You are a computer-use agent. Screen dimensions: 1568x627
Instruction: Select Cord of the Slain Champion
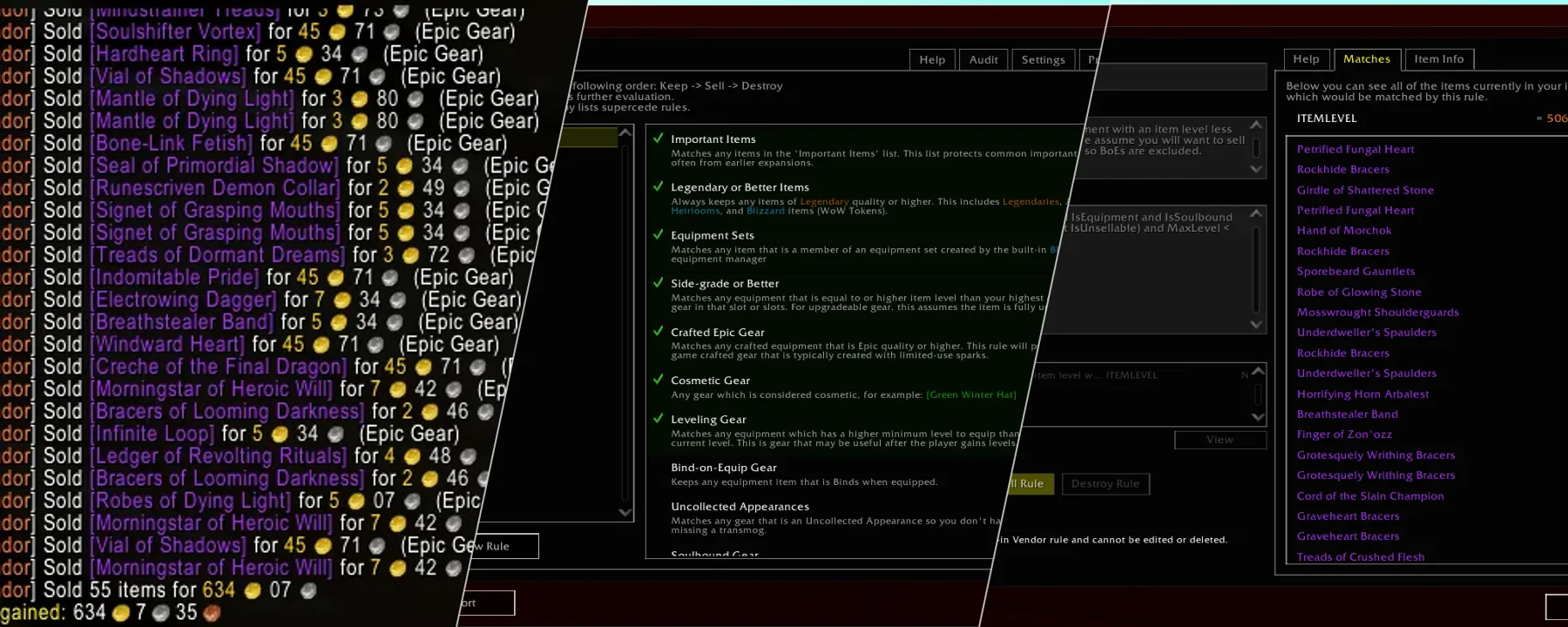(x=1370, y=496)
